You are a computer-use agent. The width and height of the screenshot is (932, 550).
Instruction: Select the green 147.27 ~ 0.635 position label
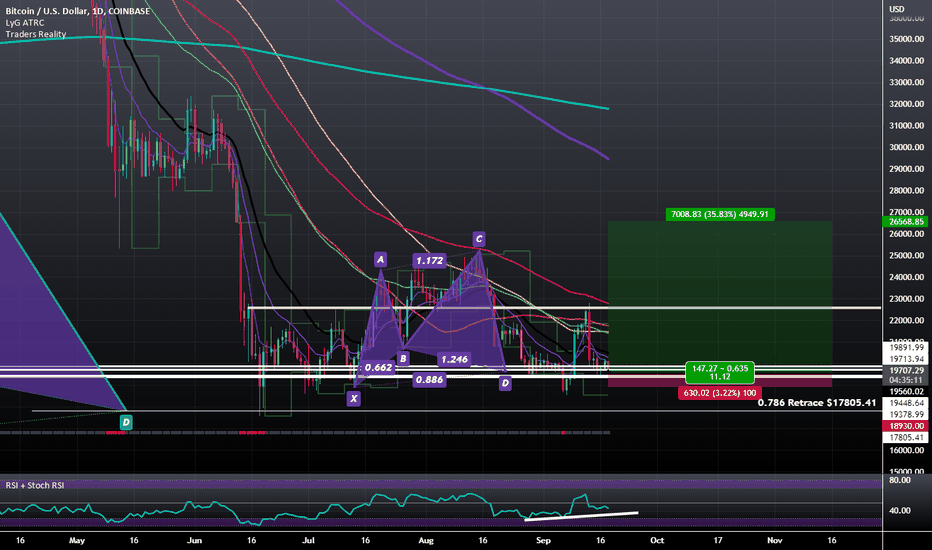pos(720,372)
